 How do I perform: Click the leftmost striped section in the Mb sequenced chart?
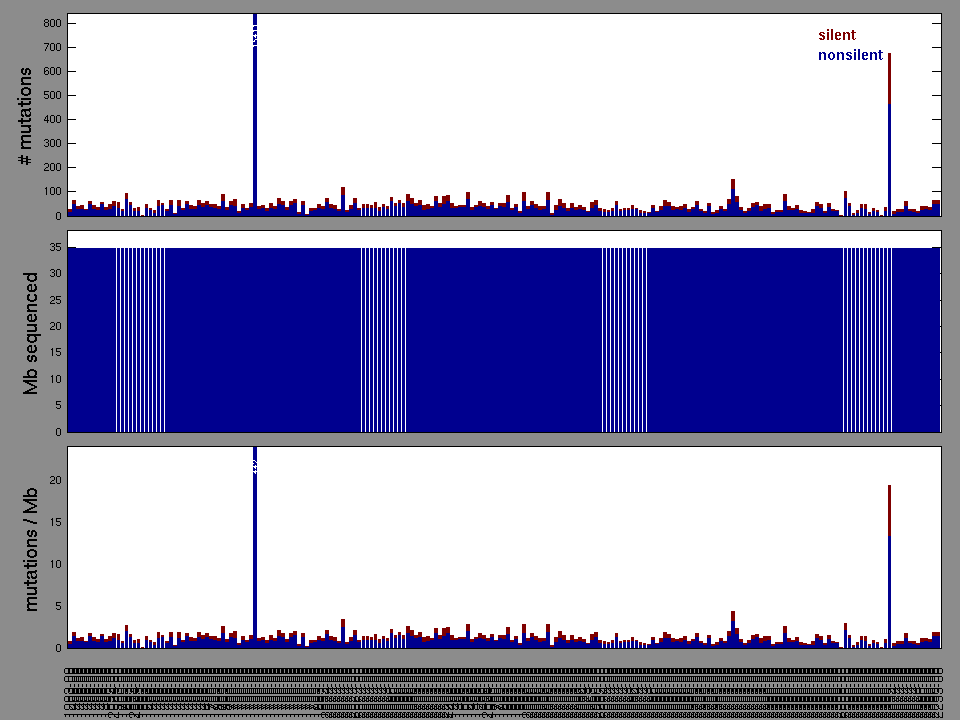(x=140, y=340)
